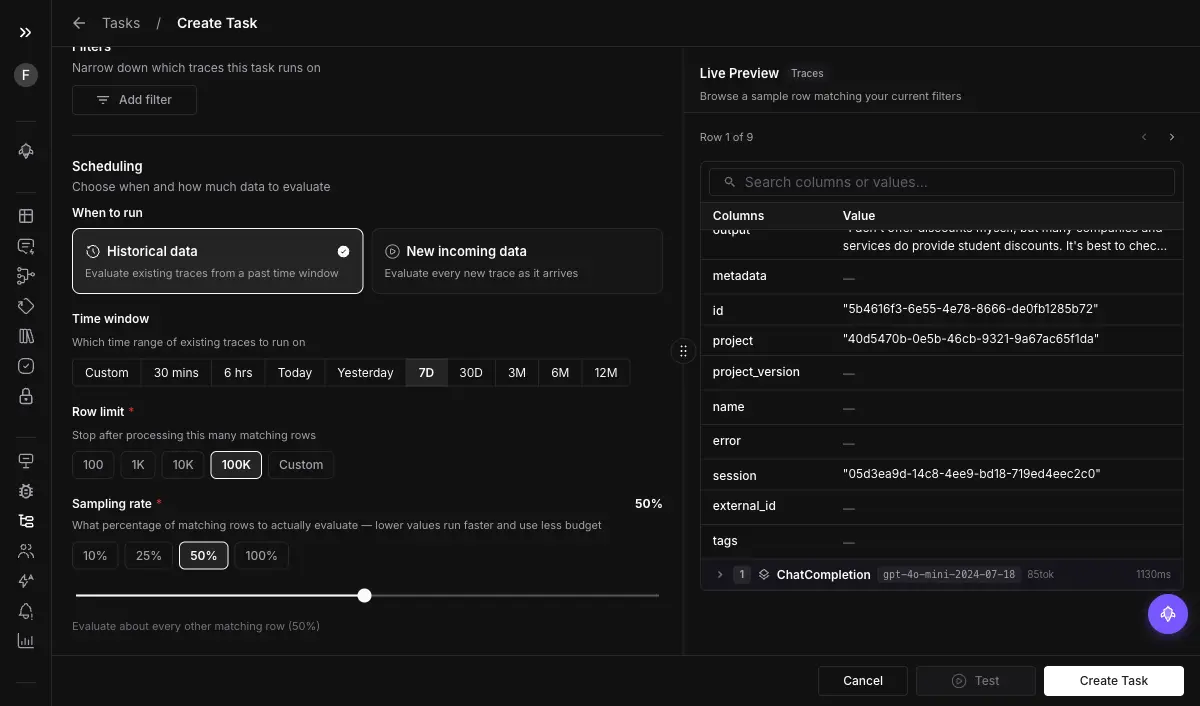Screen dimensions: 1200x706
Task: Click the Add filter button
Action: coord(134,100)
